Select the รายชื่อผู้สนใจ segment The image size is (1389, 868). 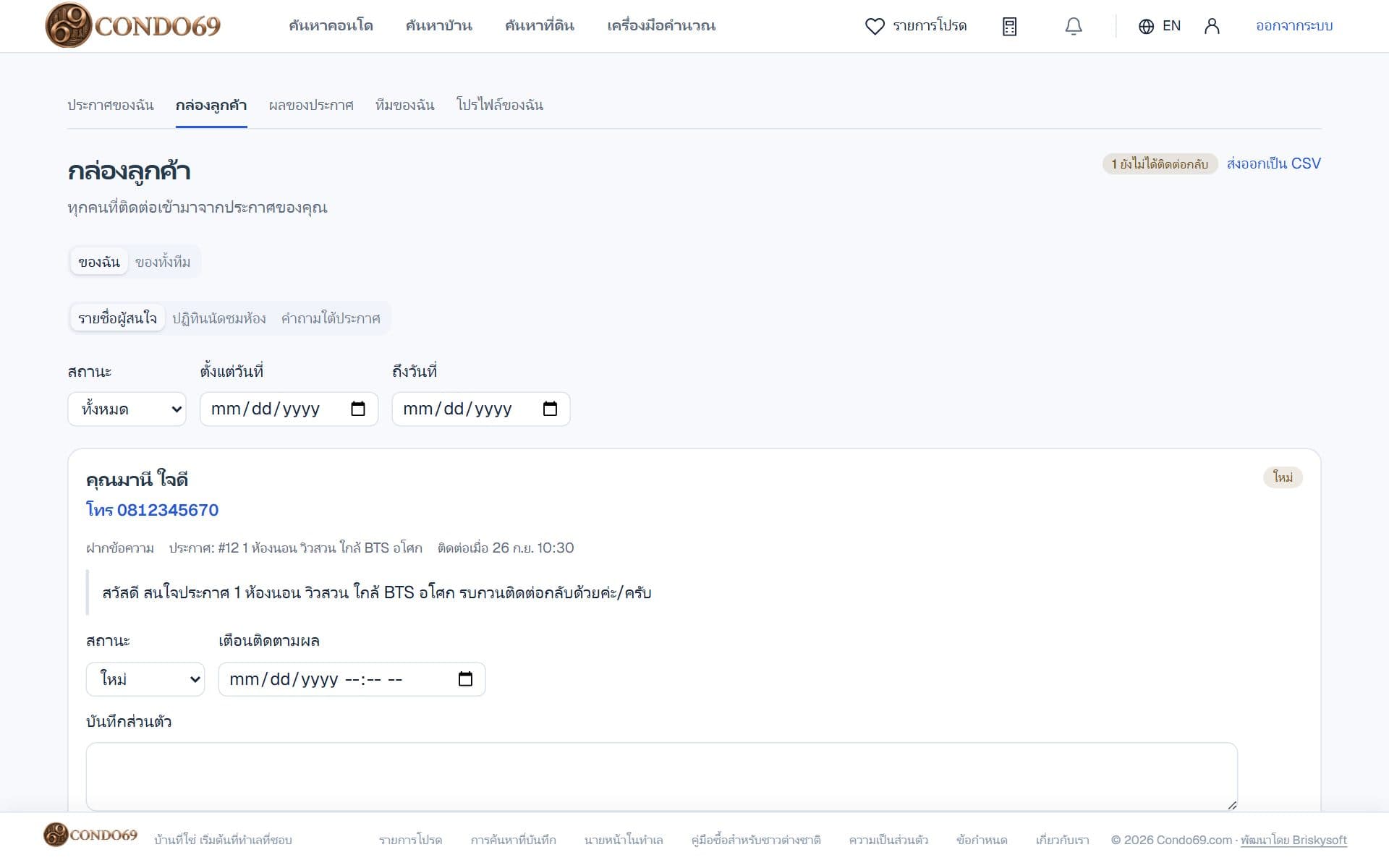[117, 318]
